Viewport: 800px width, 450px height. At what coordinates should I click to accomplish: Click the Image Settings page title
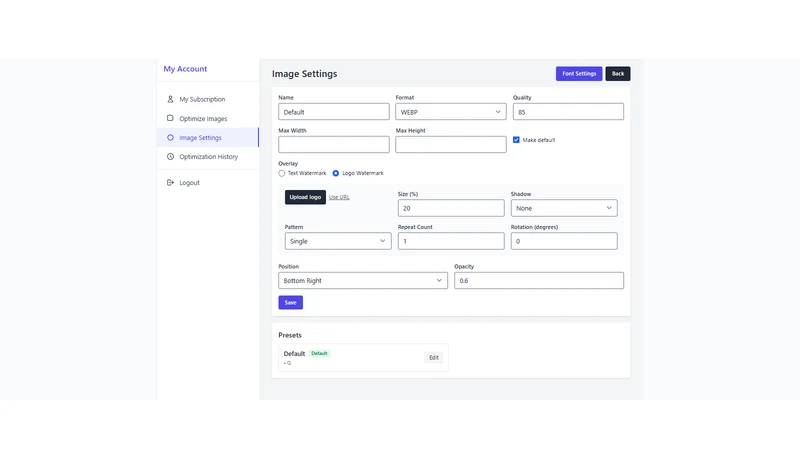[305, 74]
